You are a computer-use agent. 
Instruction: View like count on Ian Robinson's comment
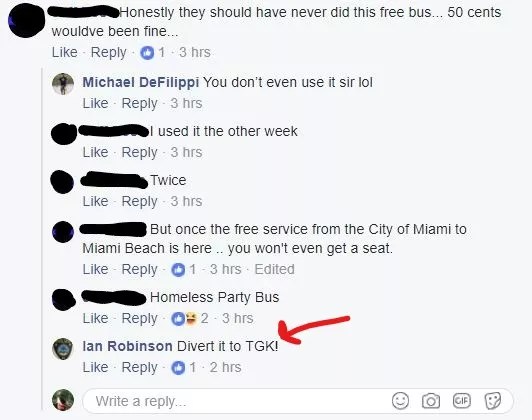[184, 367]
